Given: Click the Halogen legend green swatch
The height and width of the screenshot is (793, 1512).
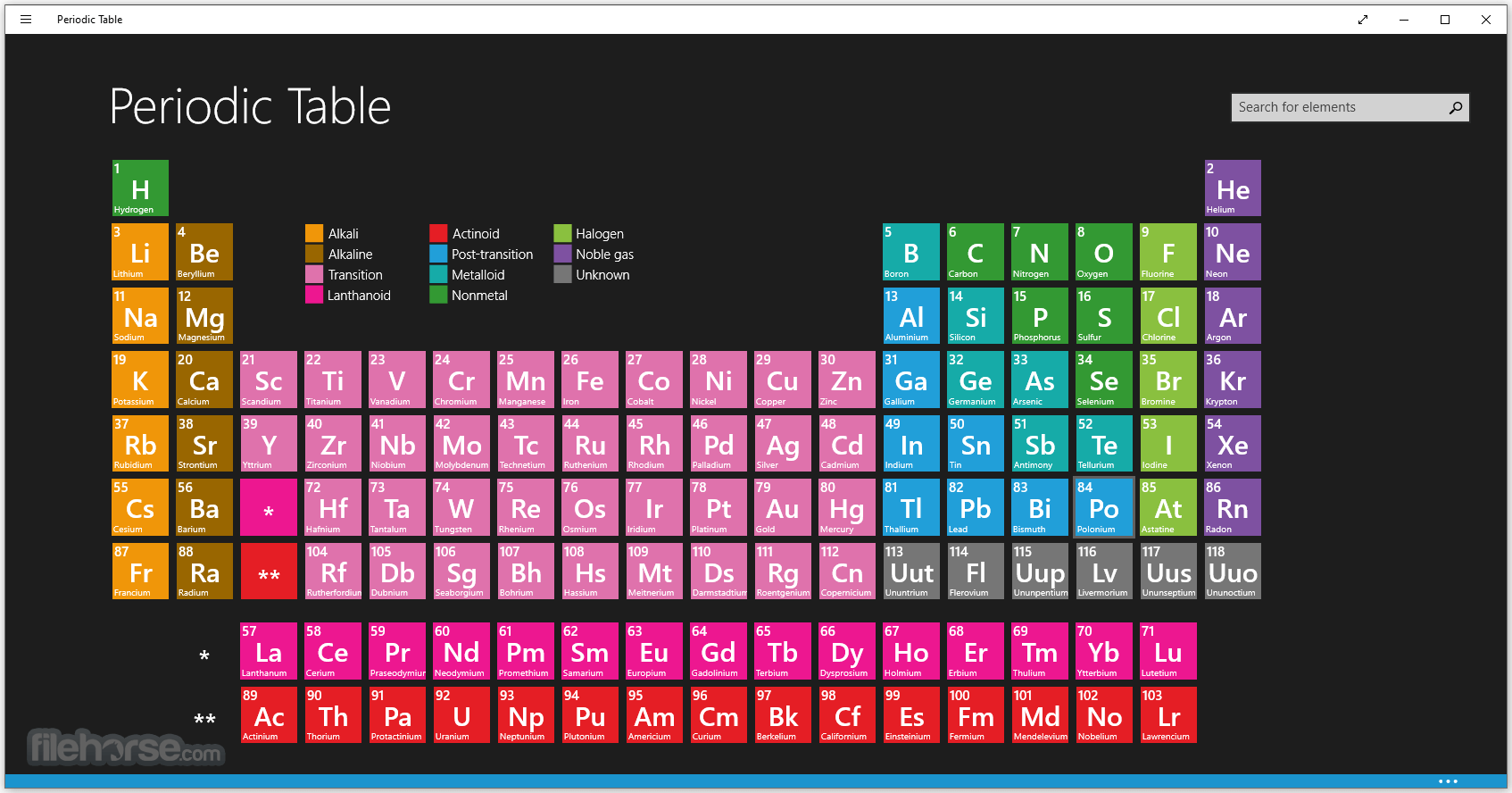Looking at the screenshot, I should coord(562,233).
